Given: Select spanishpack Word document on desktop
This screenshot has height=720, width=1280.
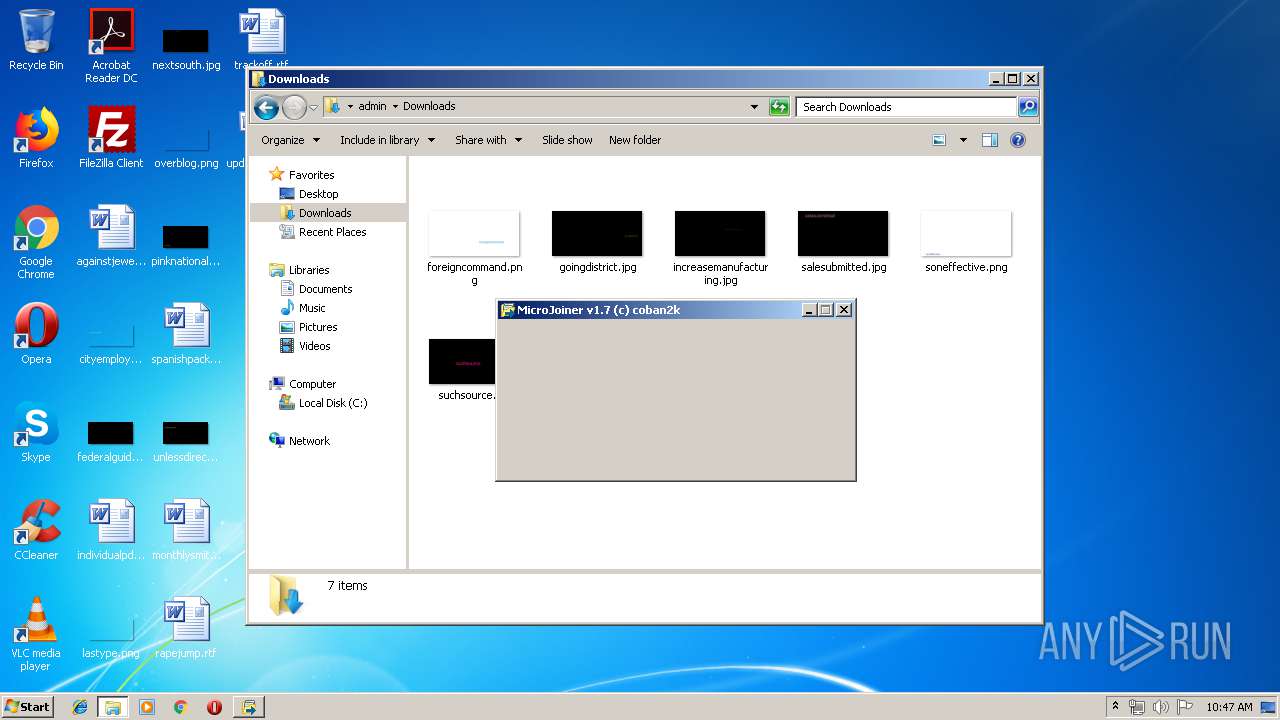Looking at the screenshot, I should 186,334.
